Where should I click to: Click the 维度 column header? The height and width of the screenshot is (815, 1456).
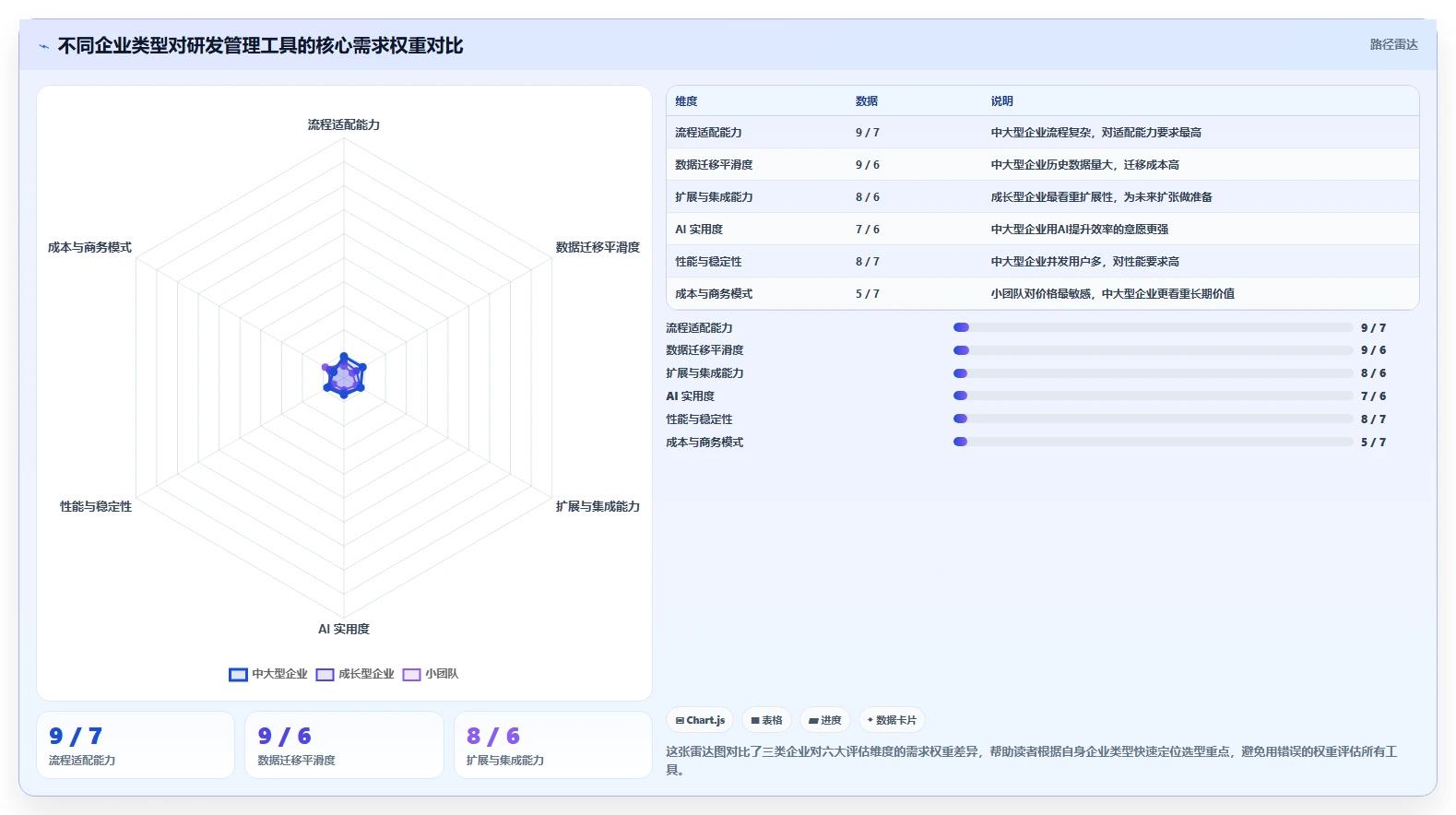[x=686, y=101]
